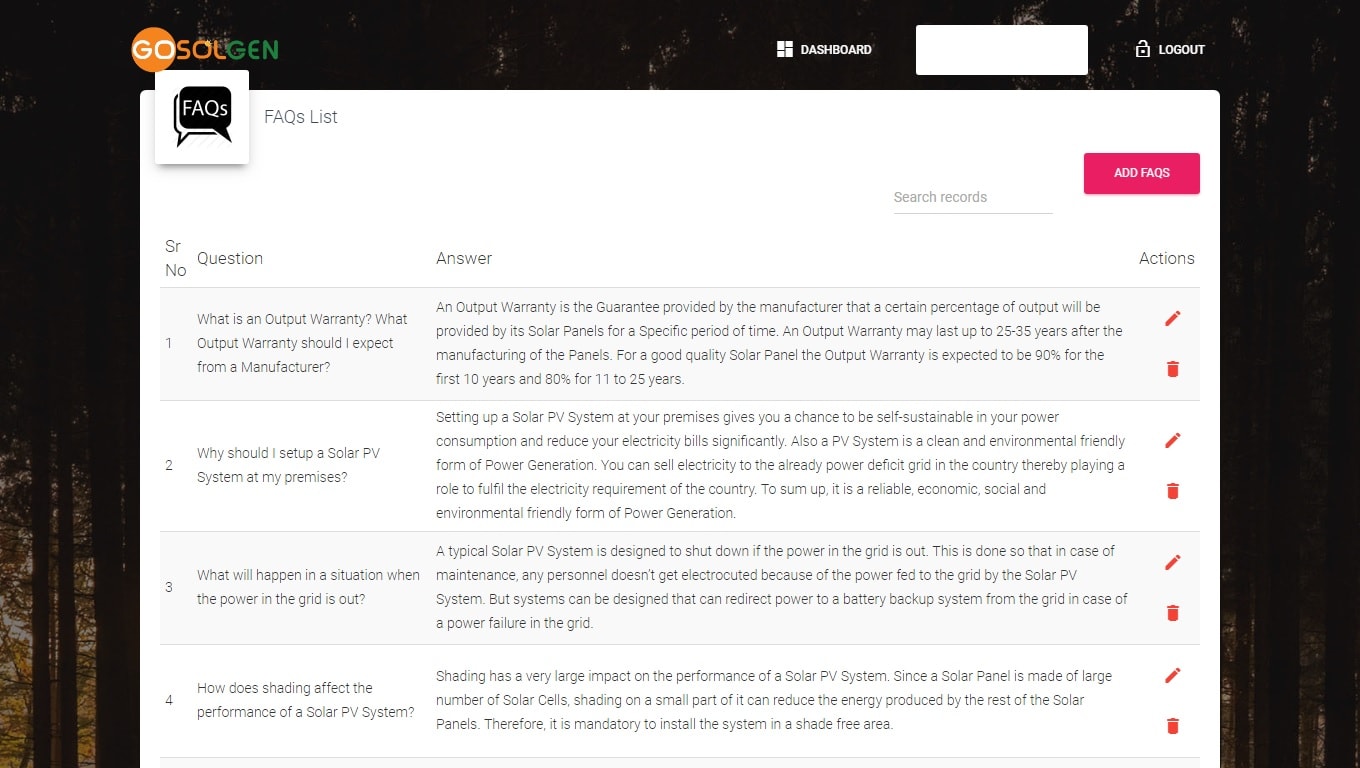Image resolution: width=1360 pixels, height=768 pixels.
Task: Click serial number 4 cell
Action: click(x=169, y=700)
